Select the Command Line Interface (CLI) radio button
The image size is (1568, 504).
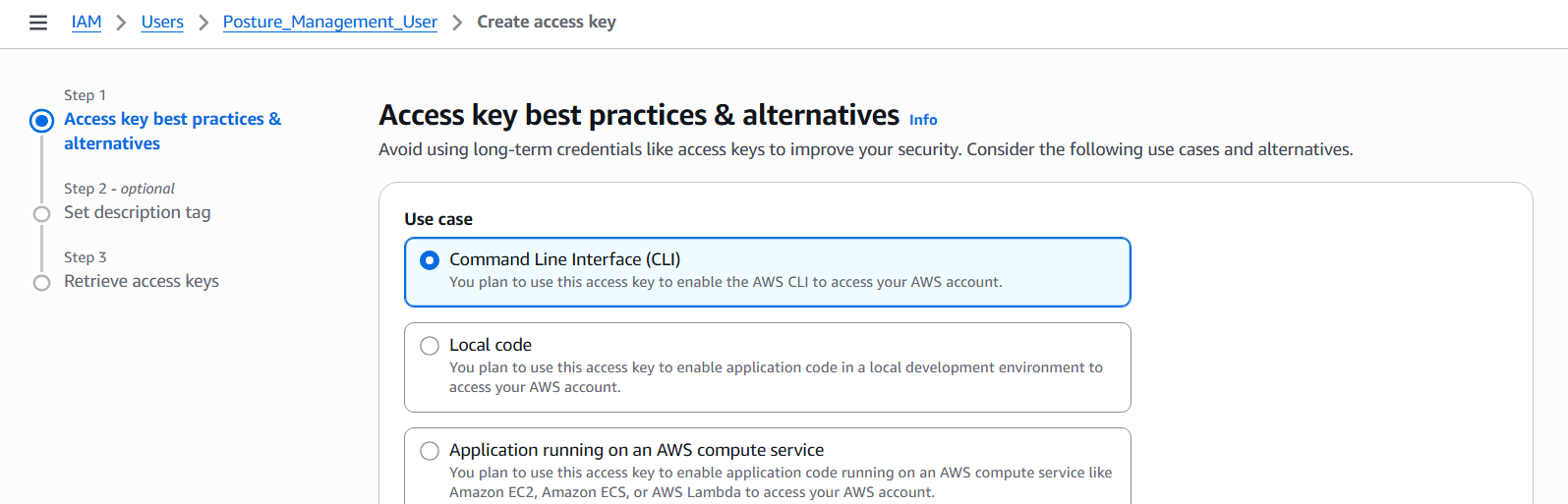coord(430,260)
